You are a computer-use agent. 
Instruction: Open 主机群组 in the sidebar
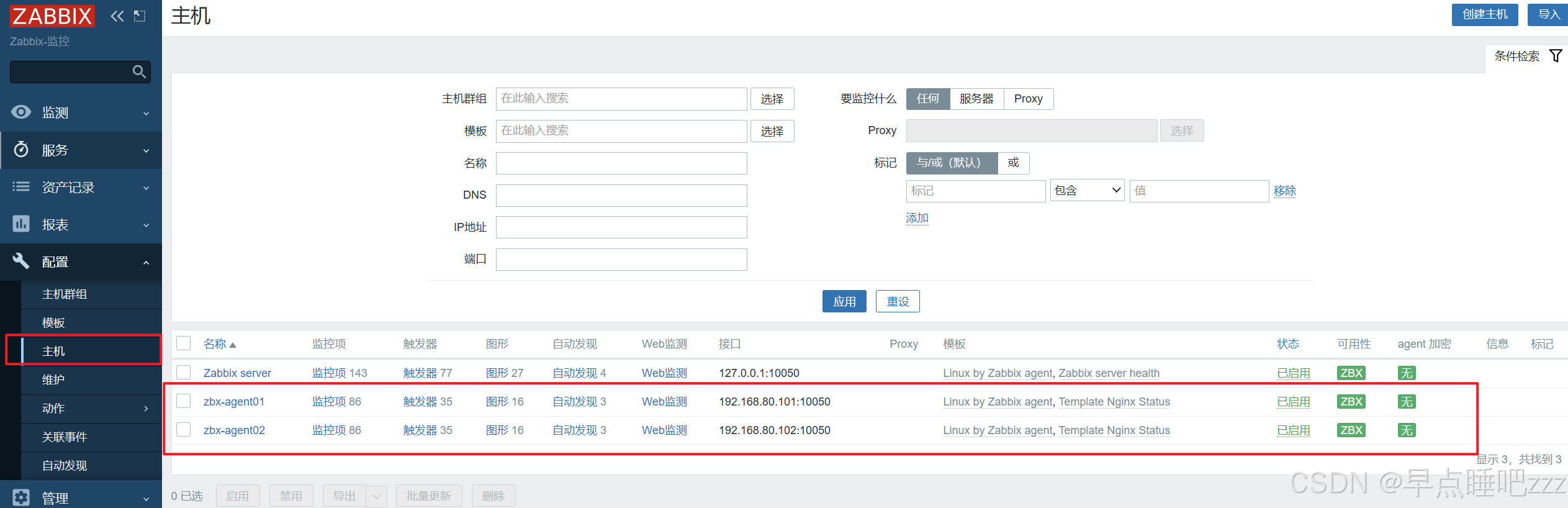point(65,294)
